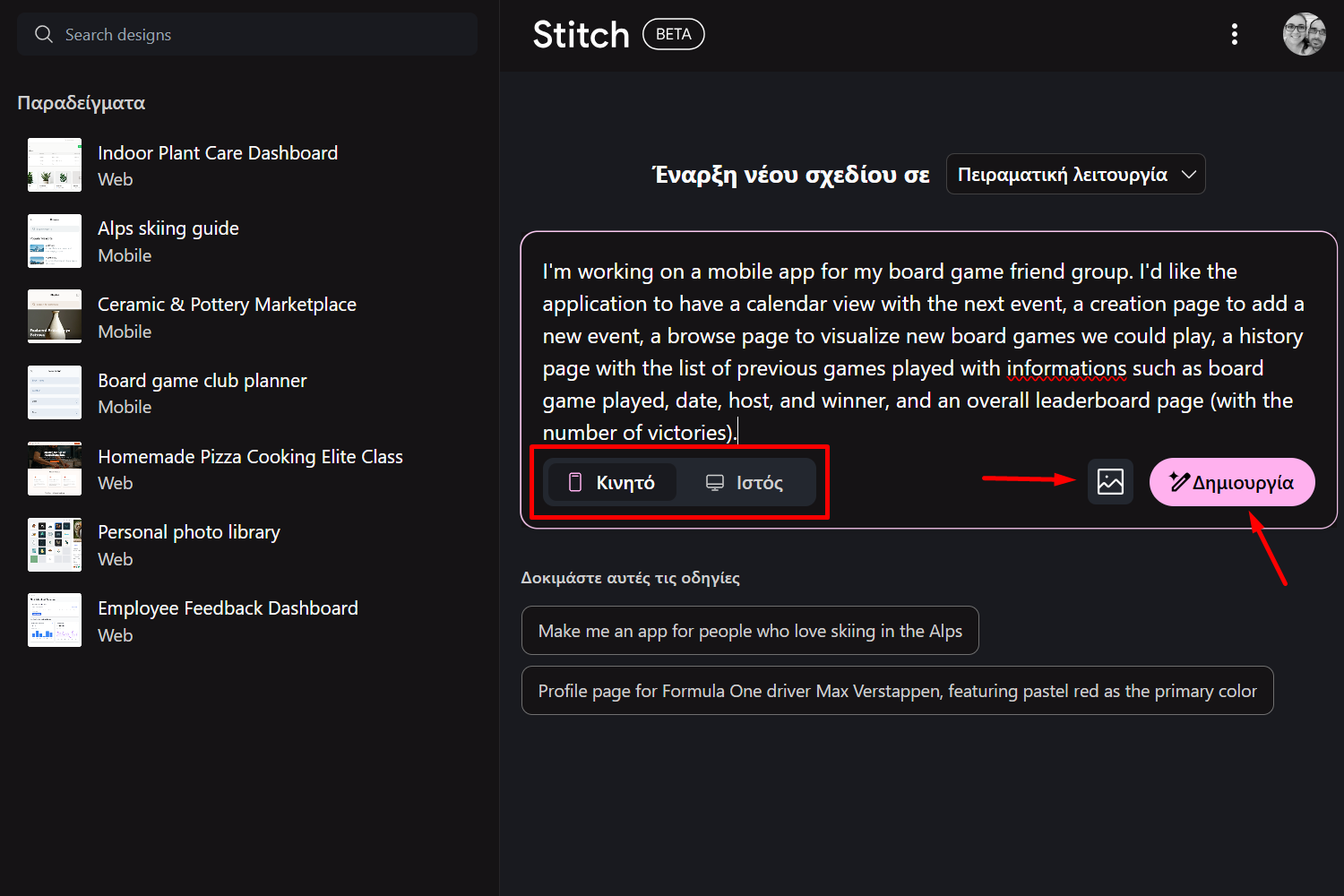Screen dimensions: 1344x896
Task: Open Board game club planner thumbnail
Action: pyautogui.click(x=55, y=392)
